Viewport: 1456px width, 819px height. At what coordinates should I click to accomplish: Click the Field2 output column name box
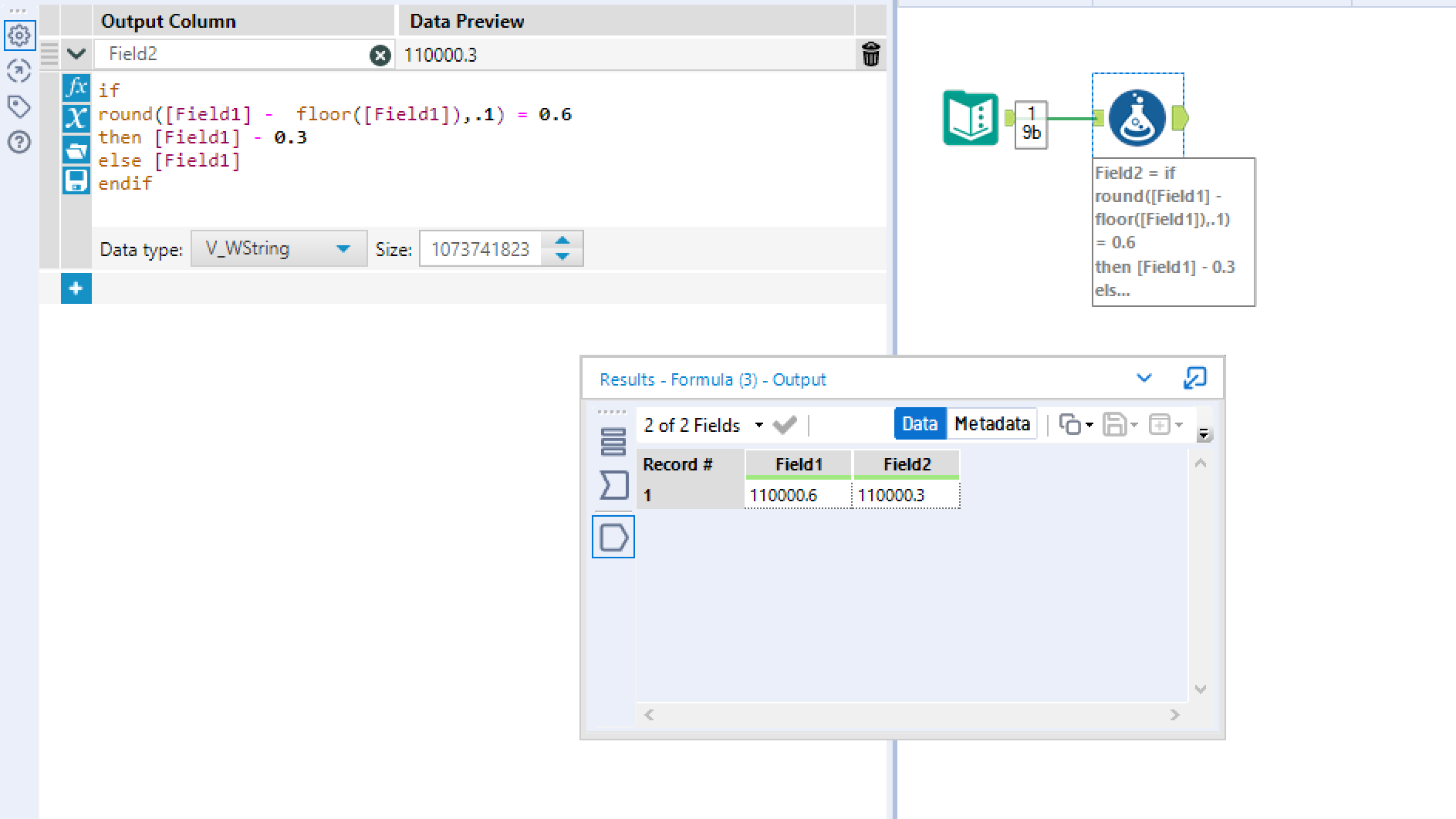(x=233, y=54)
